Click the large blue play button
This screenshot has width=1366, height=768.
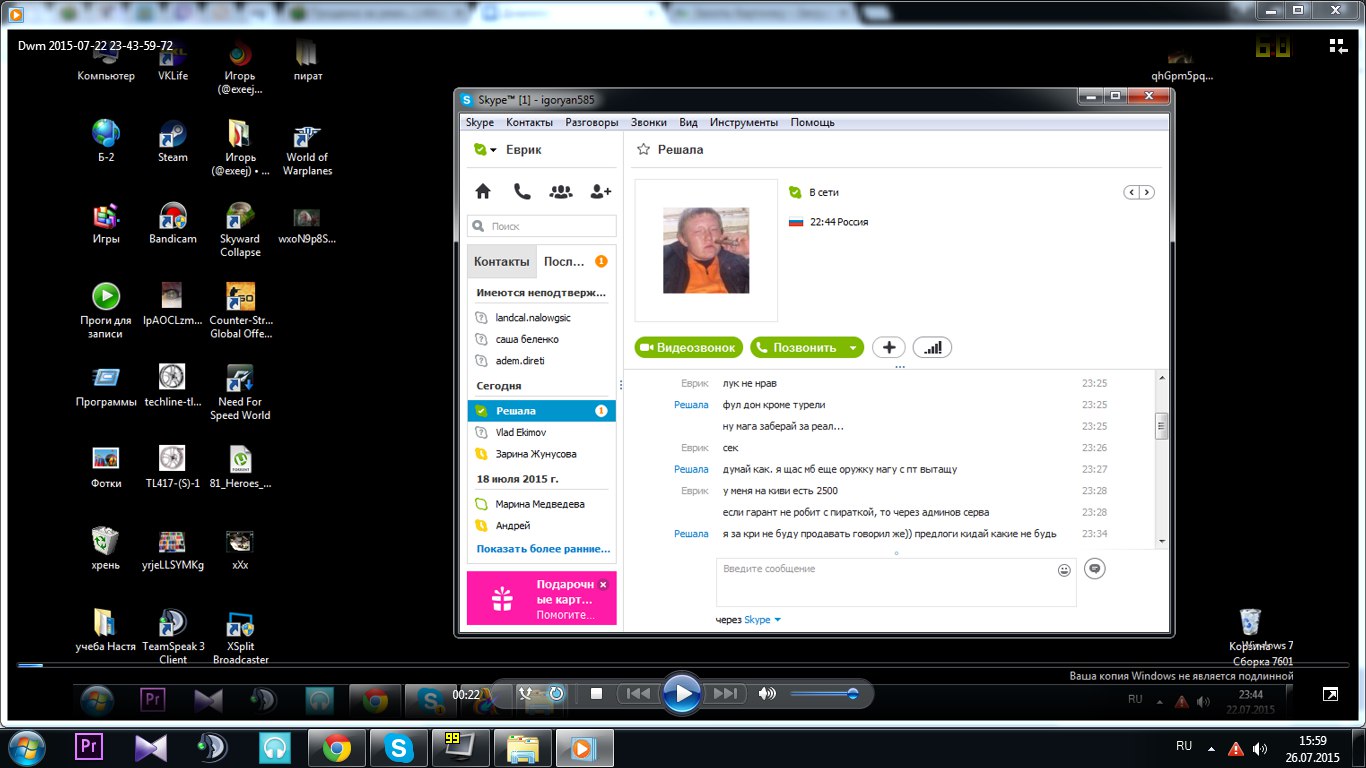tap(682, 693)
